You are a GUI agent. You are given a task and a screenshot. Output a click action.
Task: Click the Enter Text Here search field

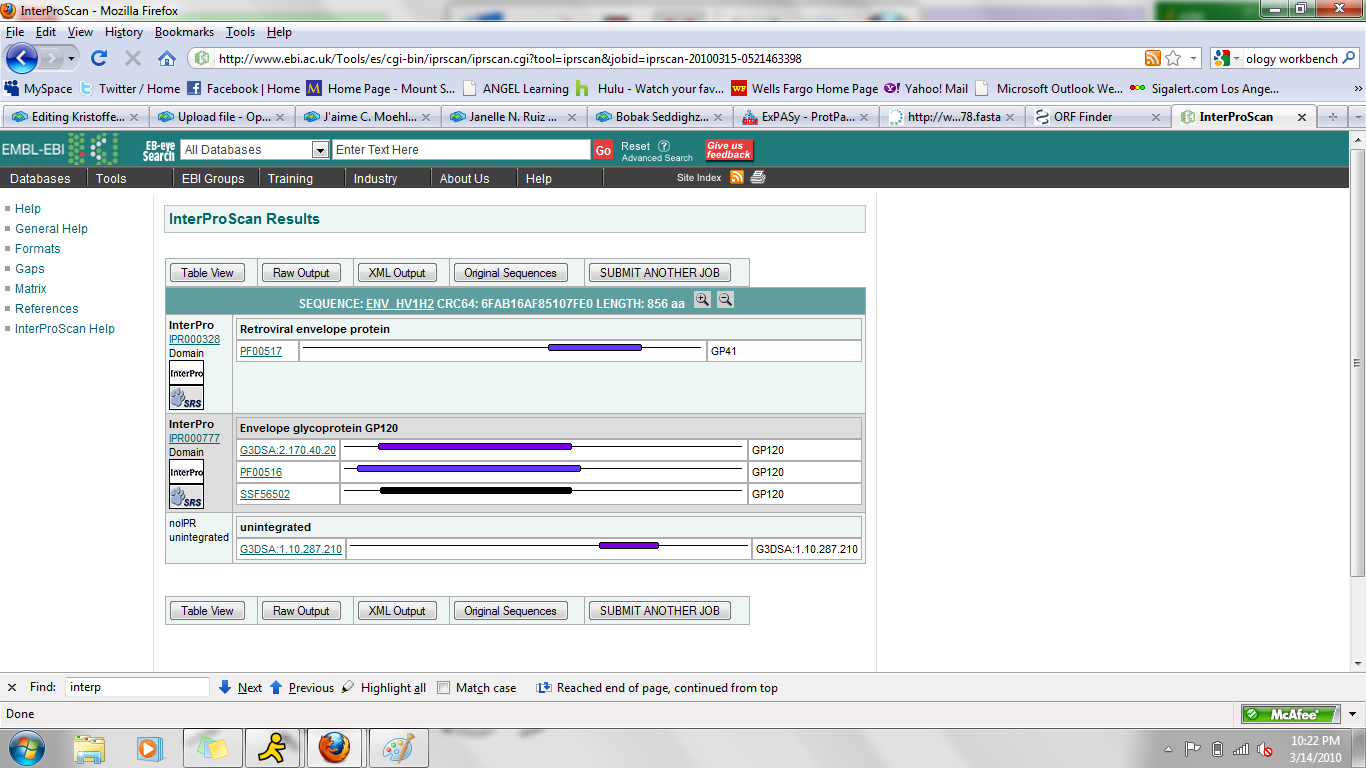(461, 150)
